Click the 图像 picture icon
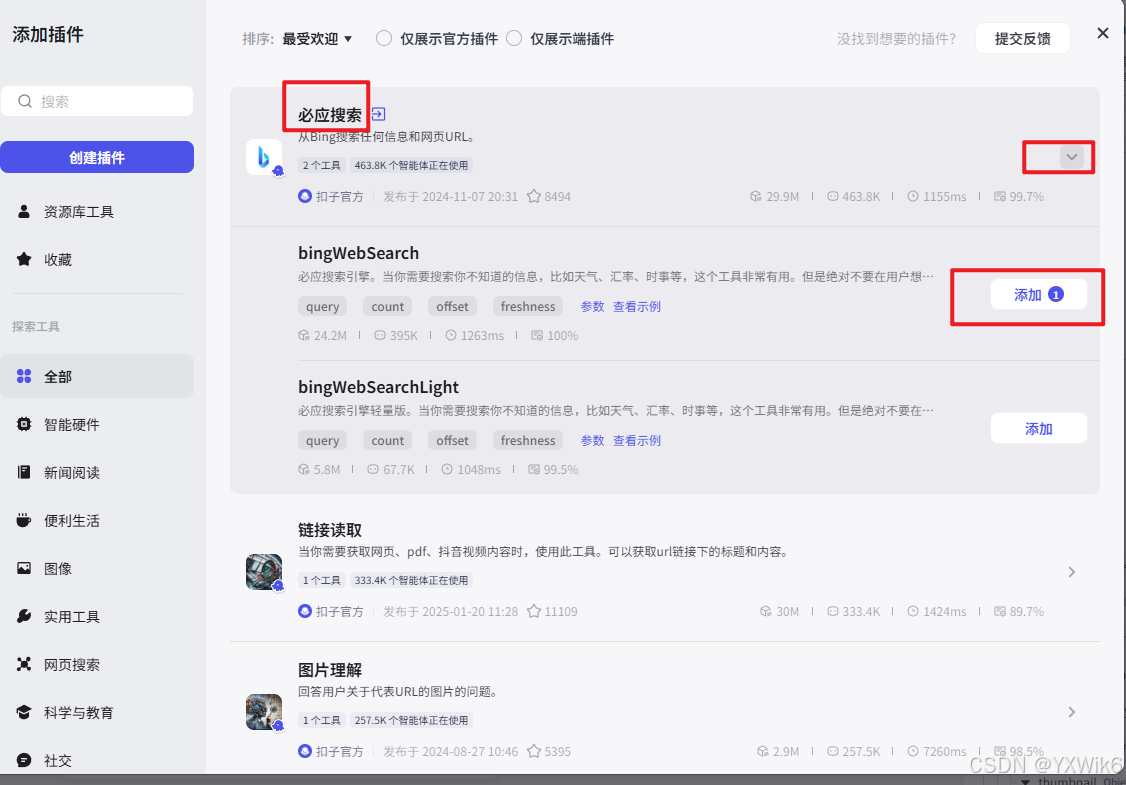This screenshot has height=785, width=1126. point(24,568)
